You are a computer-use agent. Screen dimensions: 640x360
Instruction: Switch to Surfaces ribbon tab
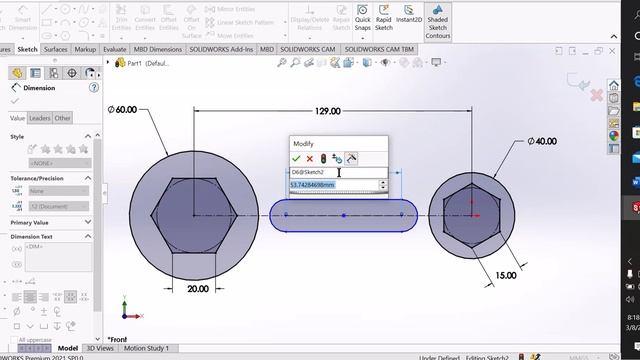(56, 49)
